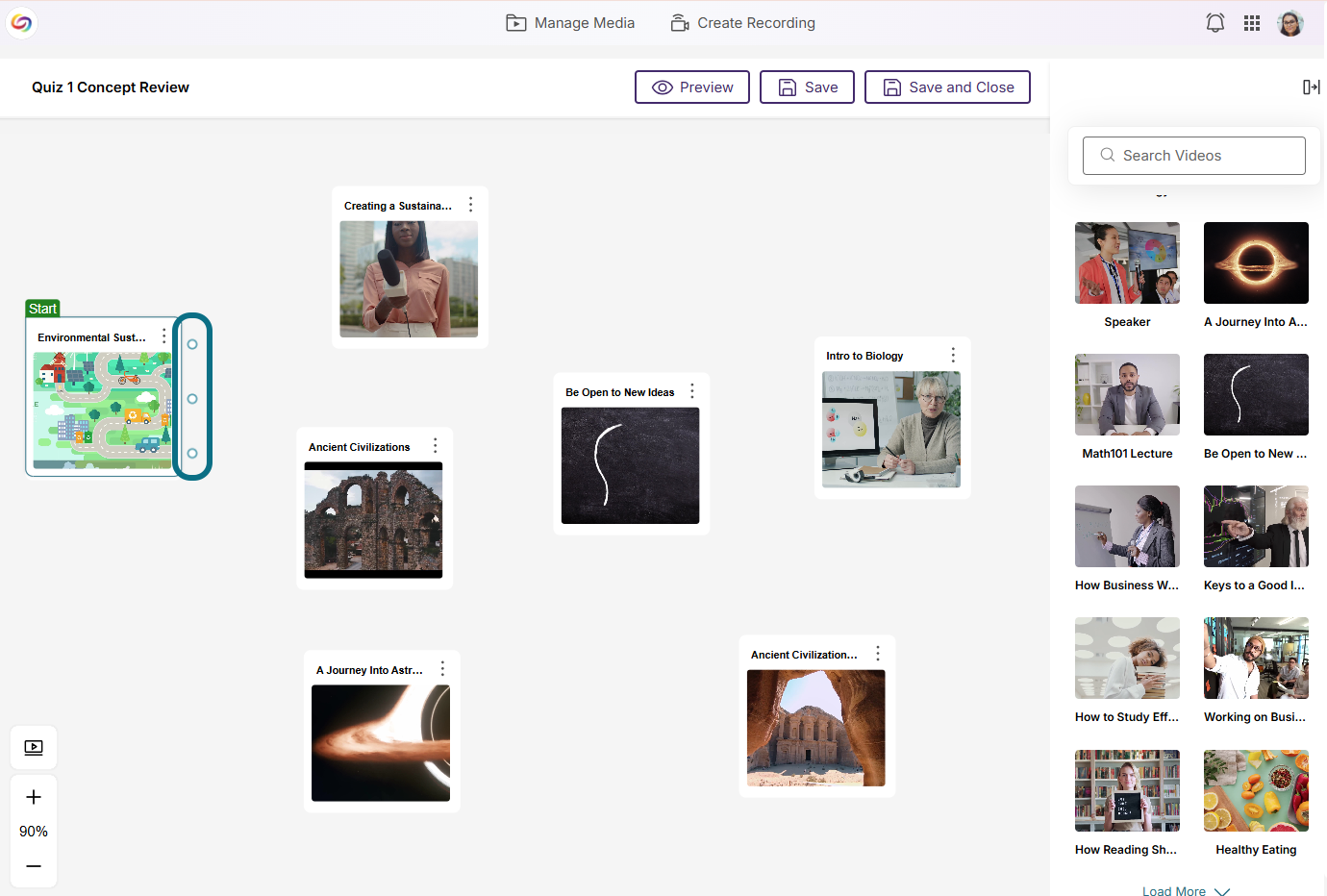Click the Save button
The image size is (1327, 896).
pos(807,87)
